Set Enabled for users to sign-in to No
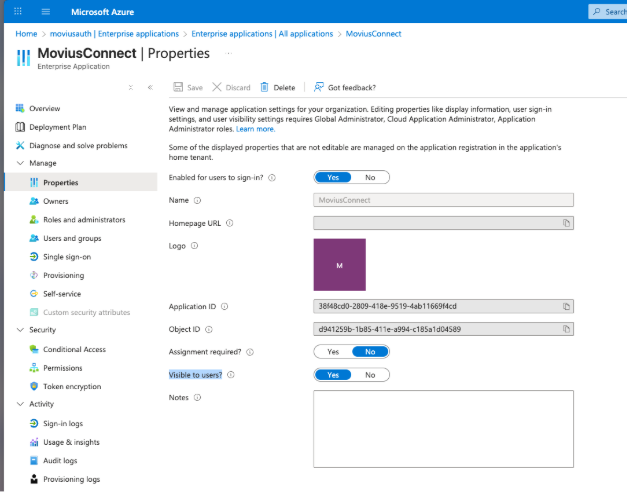627x492 pixels. 370,178
